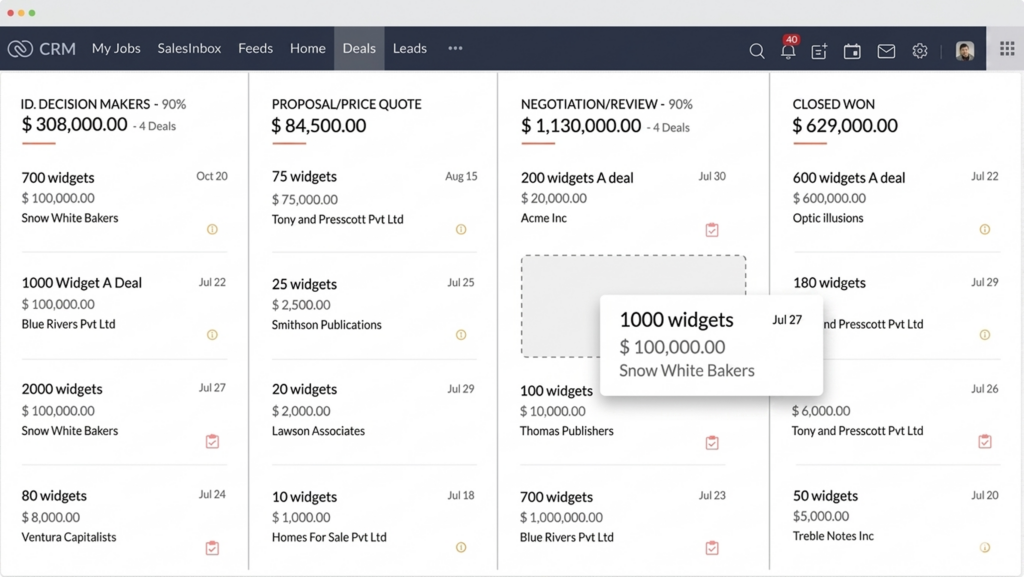1024x577 pixels.
Task: Click info icon on 180 widgets deal
Action: coord(985,335)
